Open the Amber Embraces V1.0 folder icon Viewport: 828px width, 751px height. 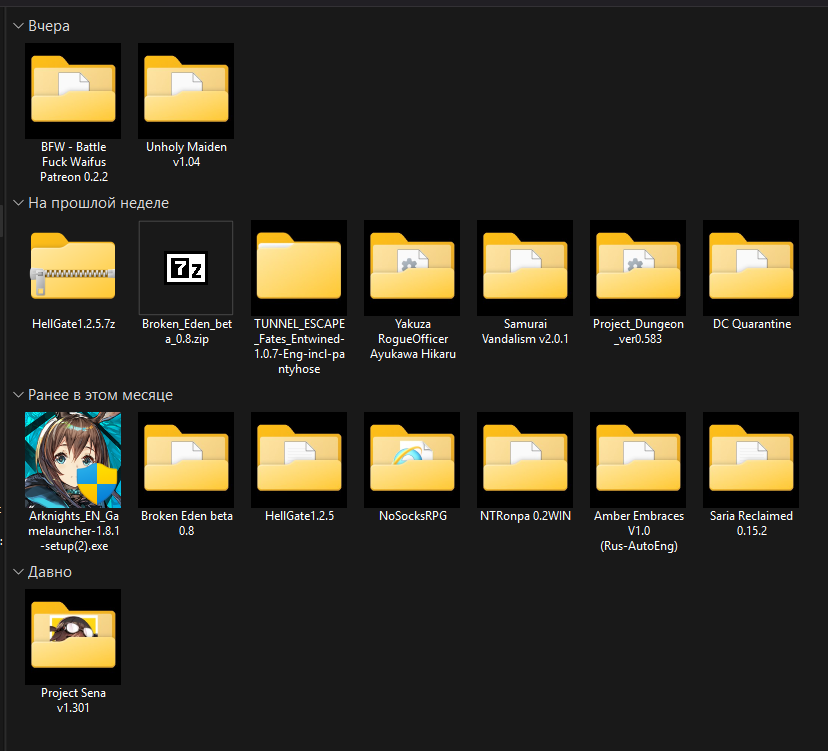tap(638, 459)
